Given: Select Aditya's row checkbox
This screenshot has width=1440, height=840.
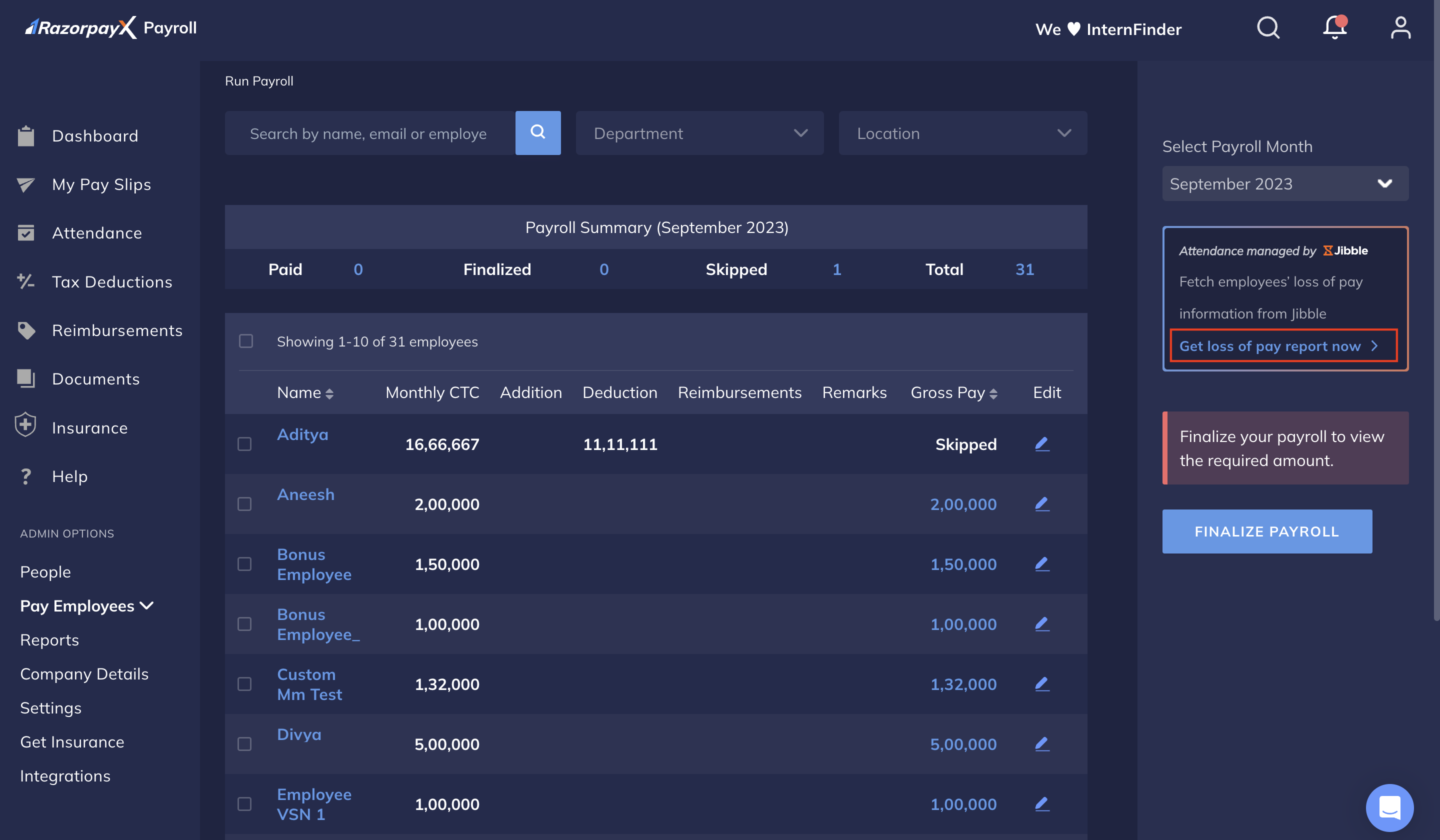Looking at the screenshot, I should (244, 444).
